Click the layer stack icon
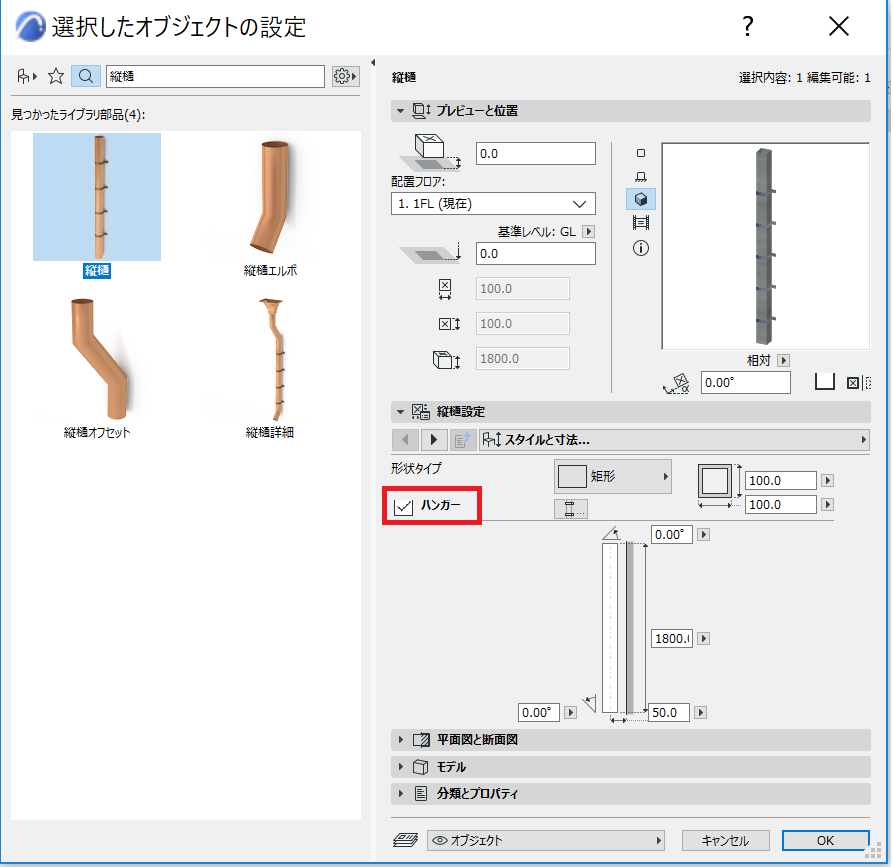The image size is (893, 867). [x=405, y=840]
